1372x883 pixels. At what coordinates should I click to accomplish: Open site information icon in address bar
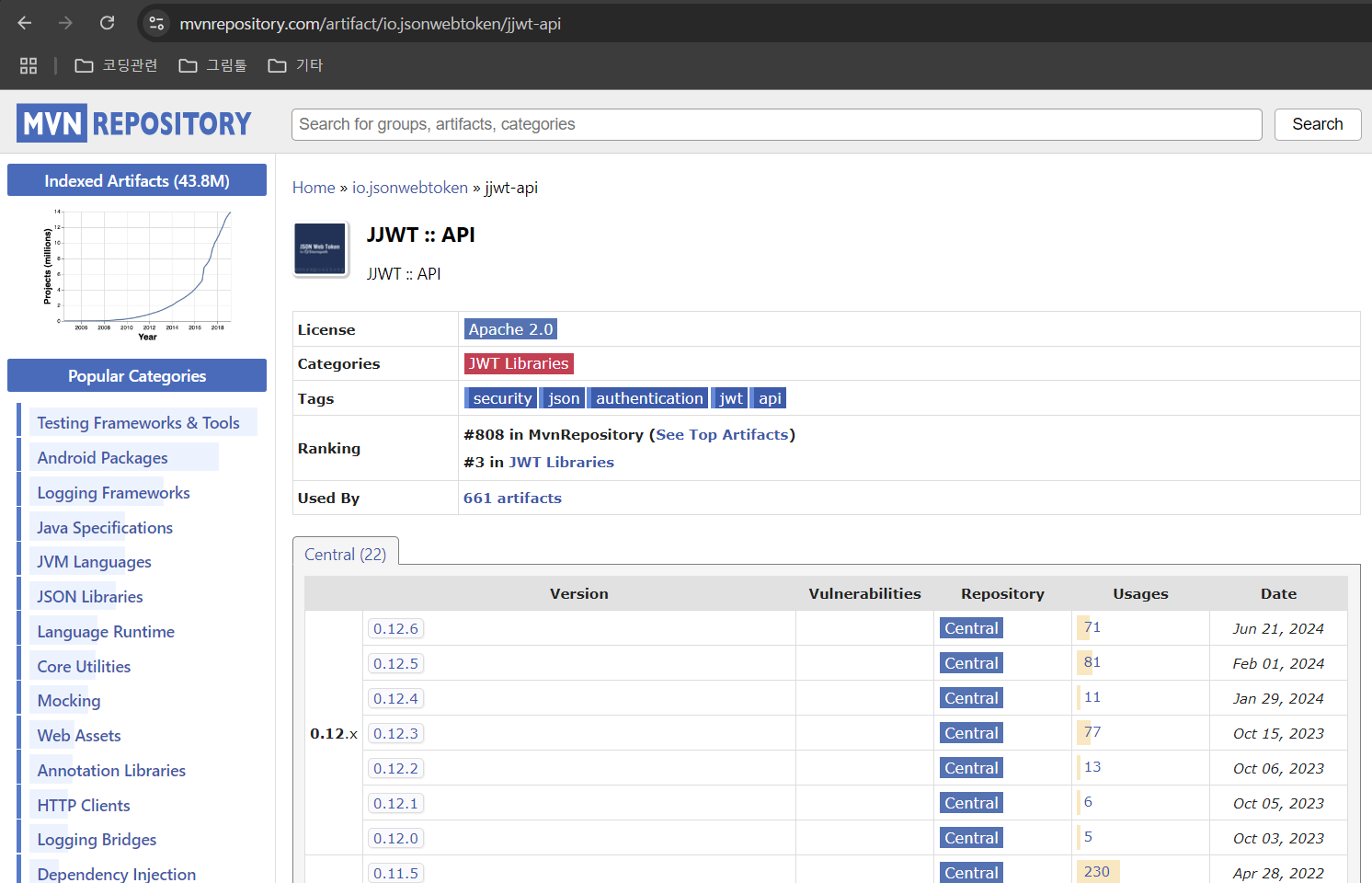click(157, 24)
